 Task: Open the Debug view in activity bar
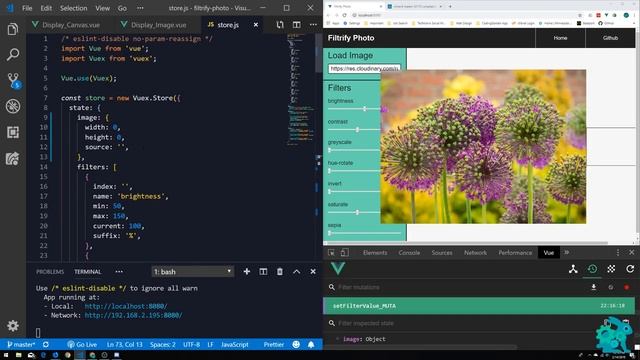[13, 106]
